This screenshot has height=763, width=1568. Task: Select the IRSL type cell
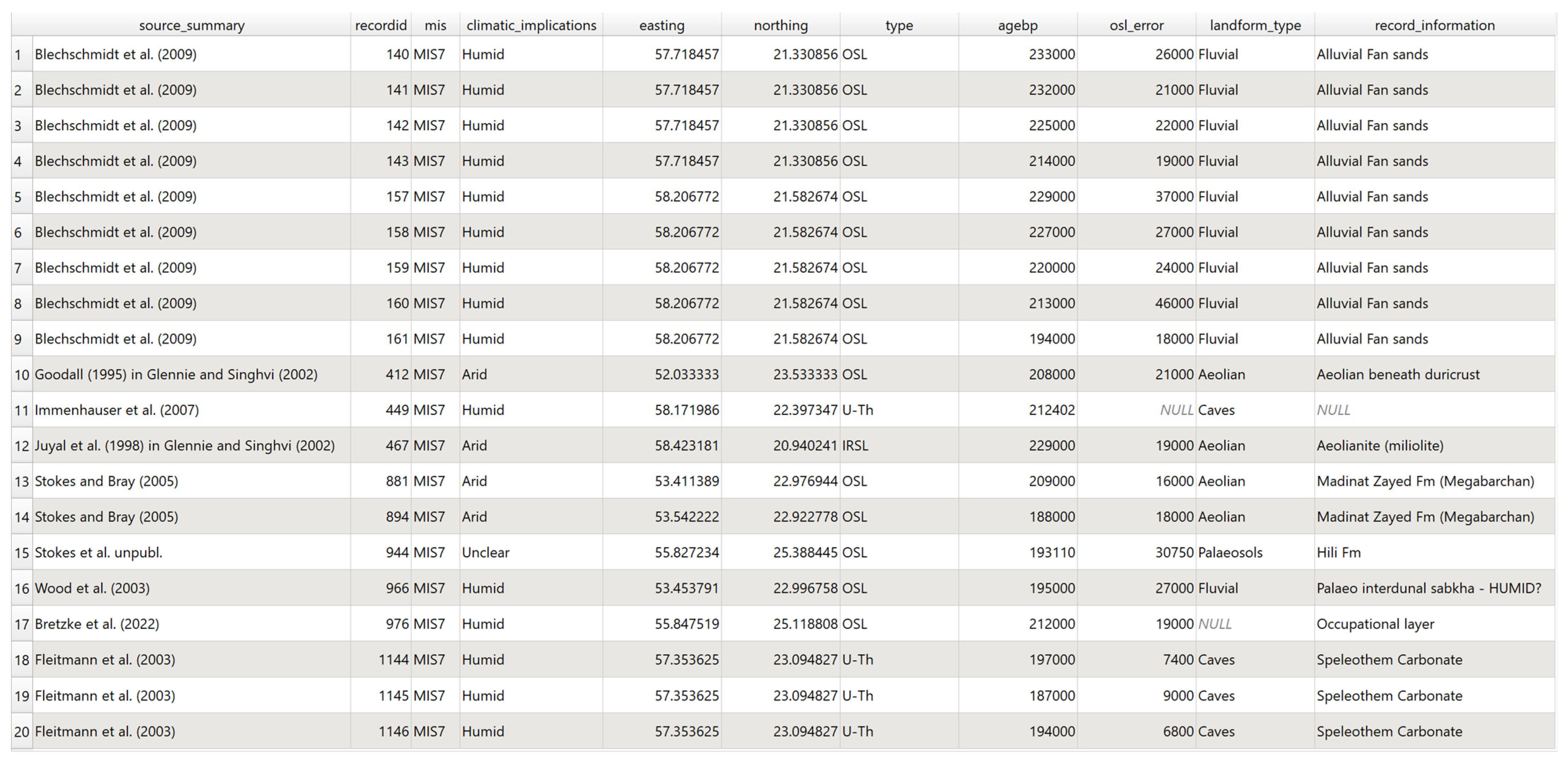click(x=855, y=446)
